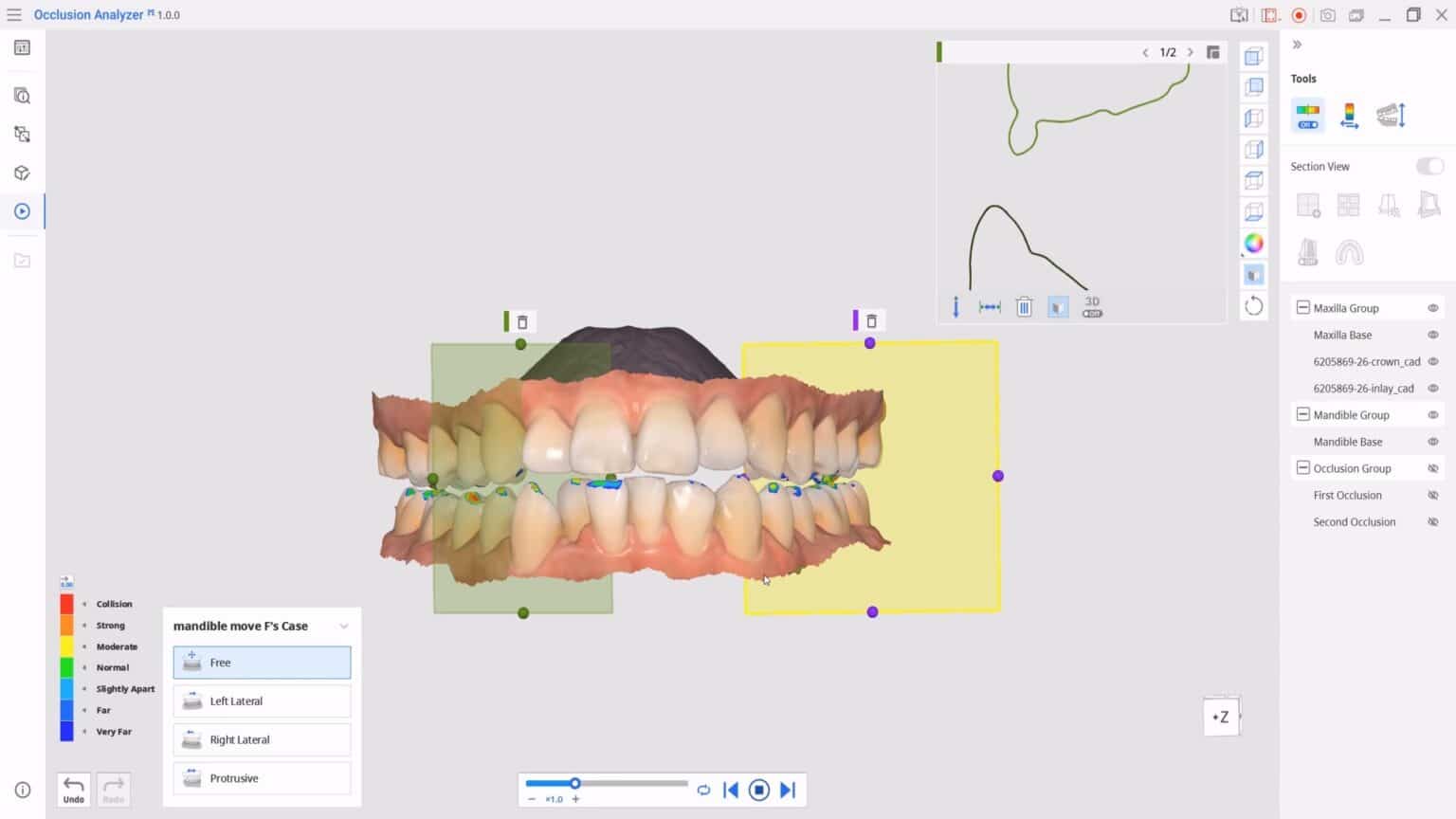Activate the vertical measurement tool in section panel
This screenshot has width=1456, height=819.
[x=955, y=306]
